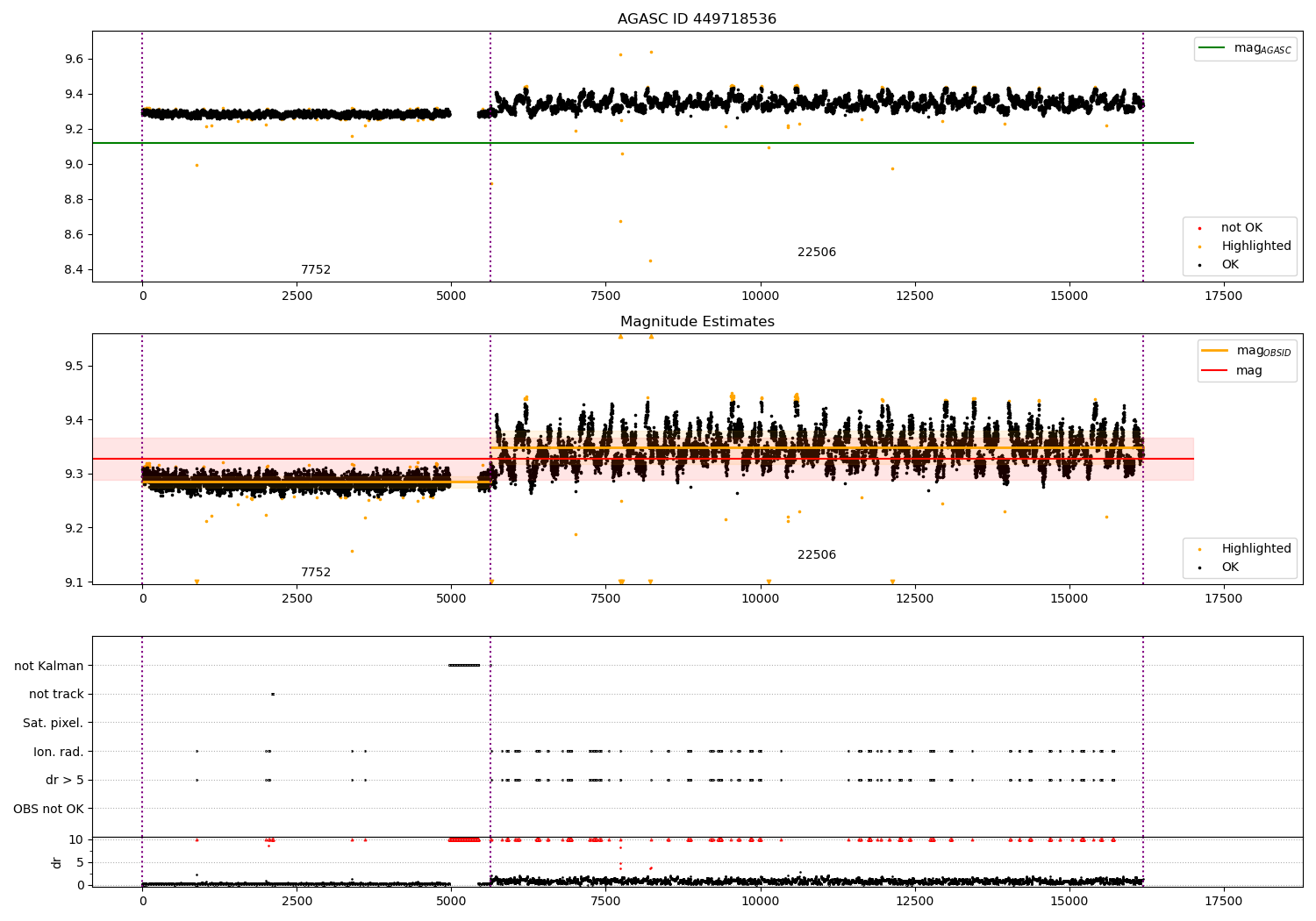
Task: Click the "10" tick on the dr axis
Action: [x=76, y=840]
